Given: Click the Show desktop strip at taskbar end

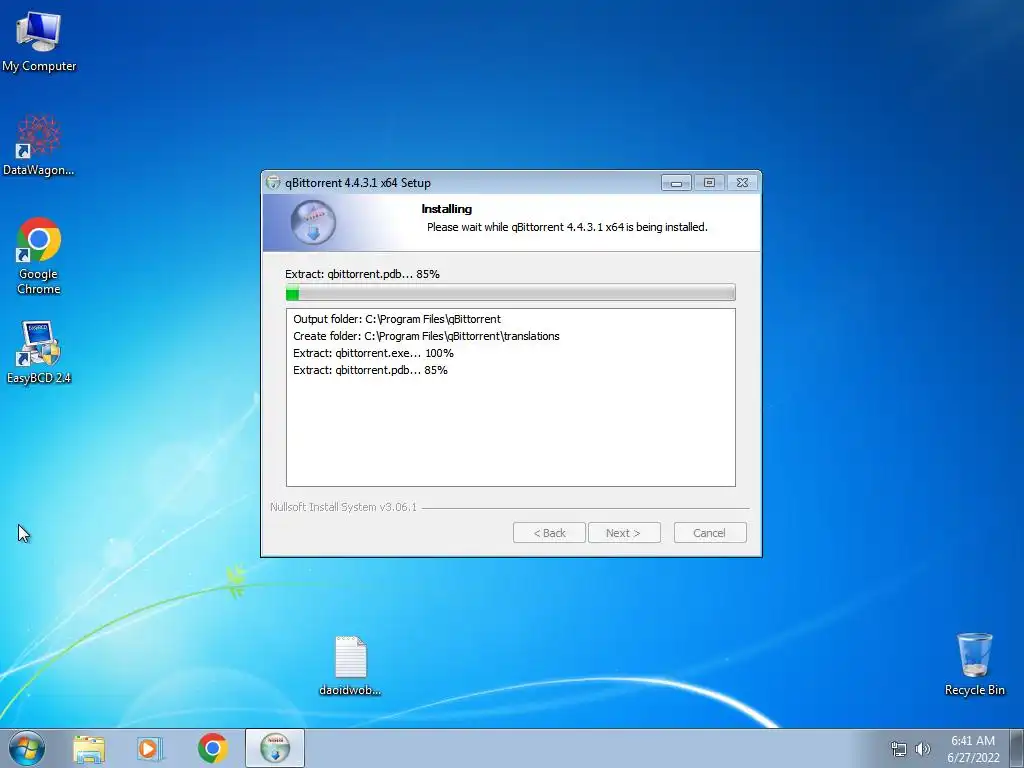Looking at the screenshot, I should coord(1017,748).
